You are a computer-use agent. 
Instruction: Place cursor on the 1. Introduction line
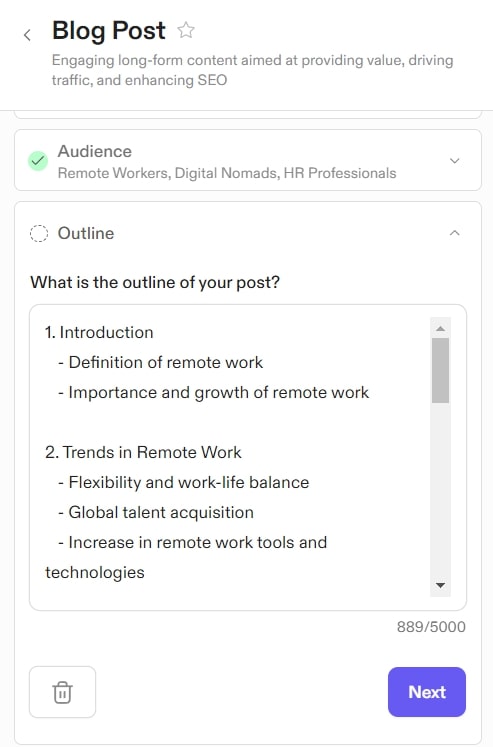99,333
